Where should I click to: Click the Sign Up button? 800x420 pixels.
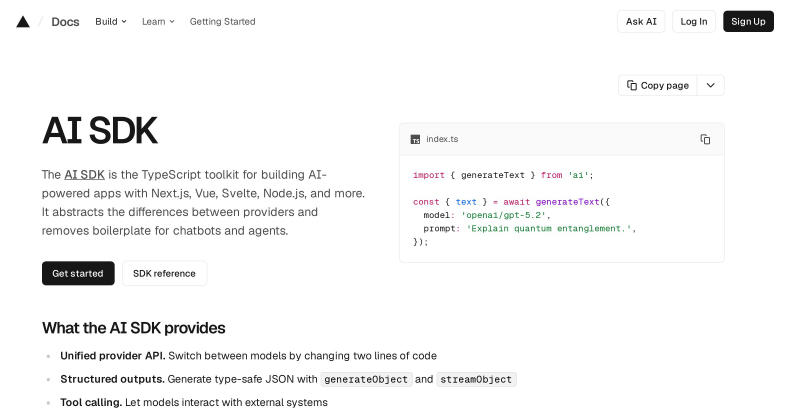[x=748, y=21]
